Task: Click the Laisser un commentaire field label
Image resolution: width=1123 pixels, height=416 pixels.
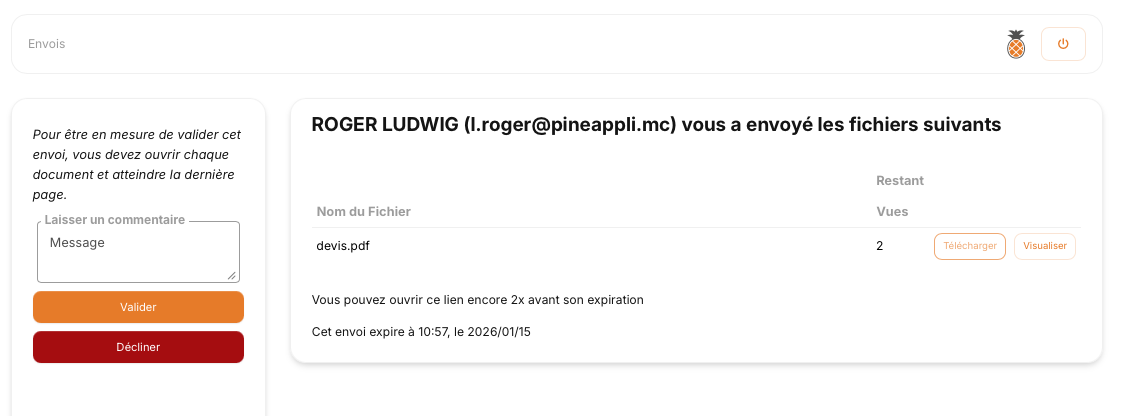Action: pos(115,220)
